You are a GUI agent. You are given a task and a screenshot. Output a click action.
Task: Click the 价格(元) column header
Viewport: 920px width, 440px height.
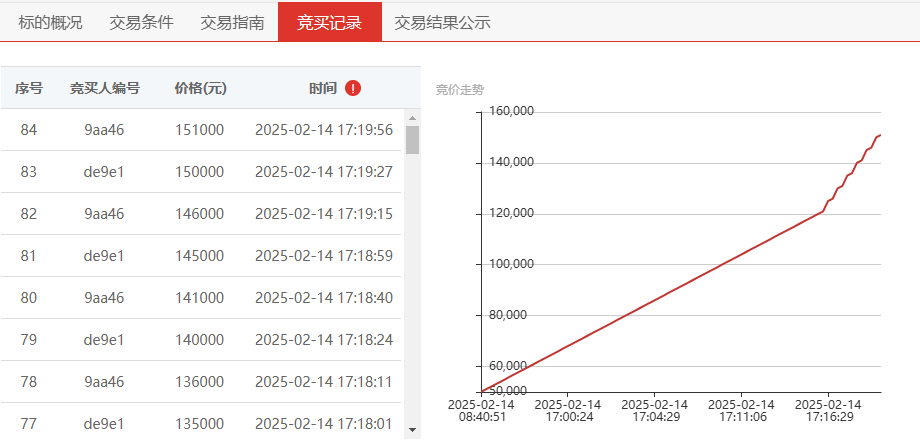click(x=200, y=88)
